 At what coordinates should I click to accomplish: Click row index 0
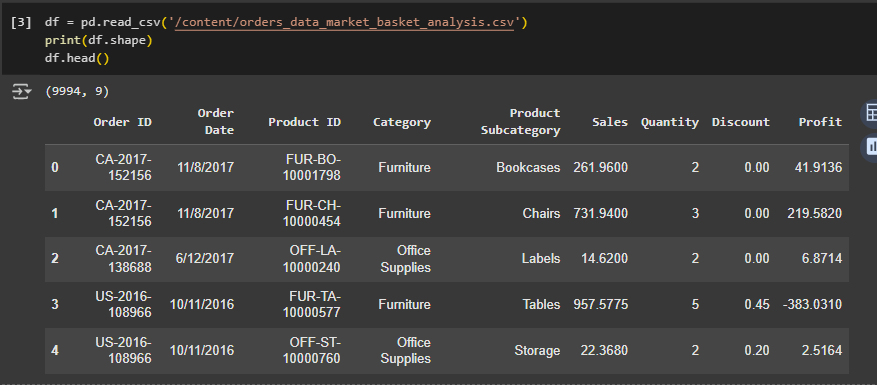(x=54, y=167)
